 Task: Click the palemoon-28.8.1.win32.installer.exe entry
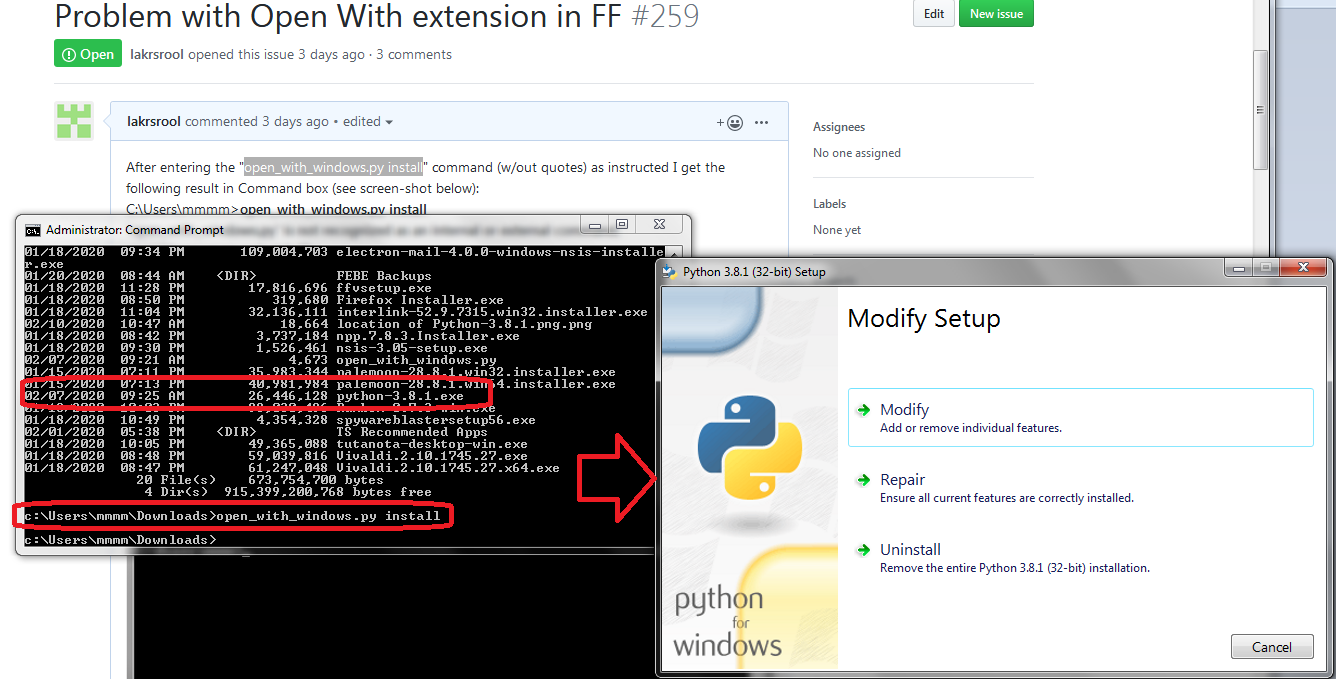pos(476,372)
